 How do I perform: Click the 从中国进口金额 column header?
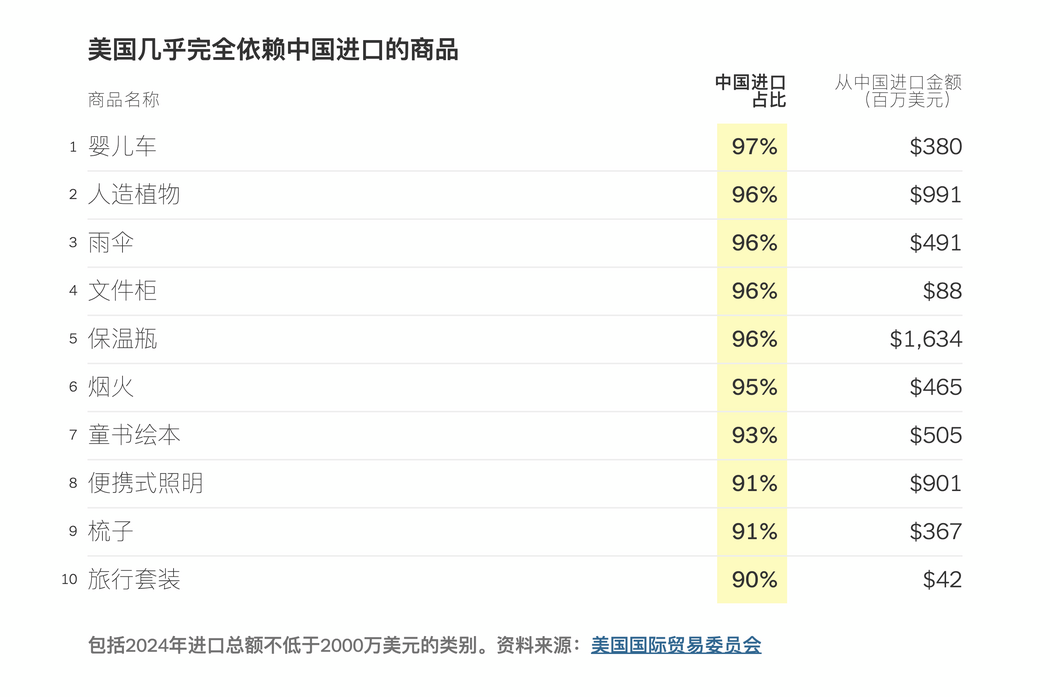897,91
